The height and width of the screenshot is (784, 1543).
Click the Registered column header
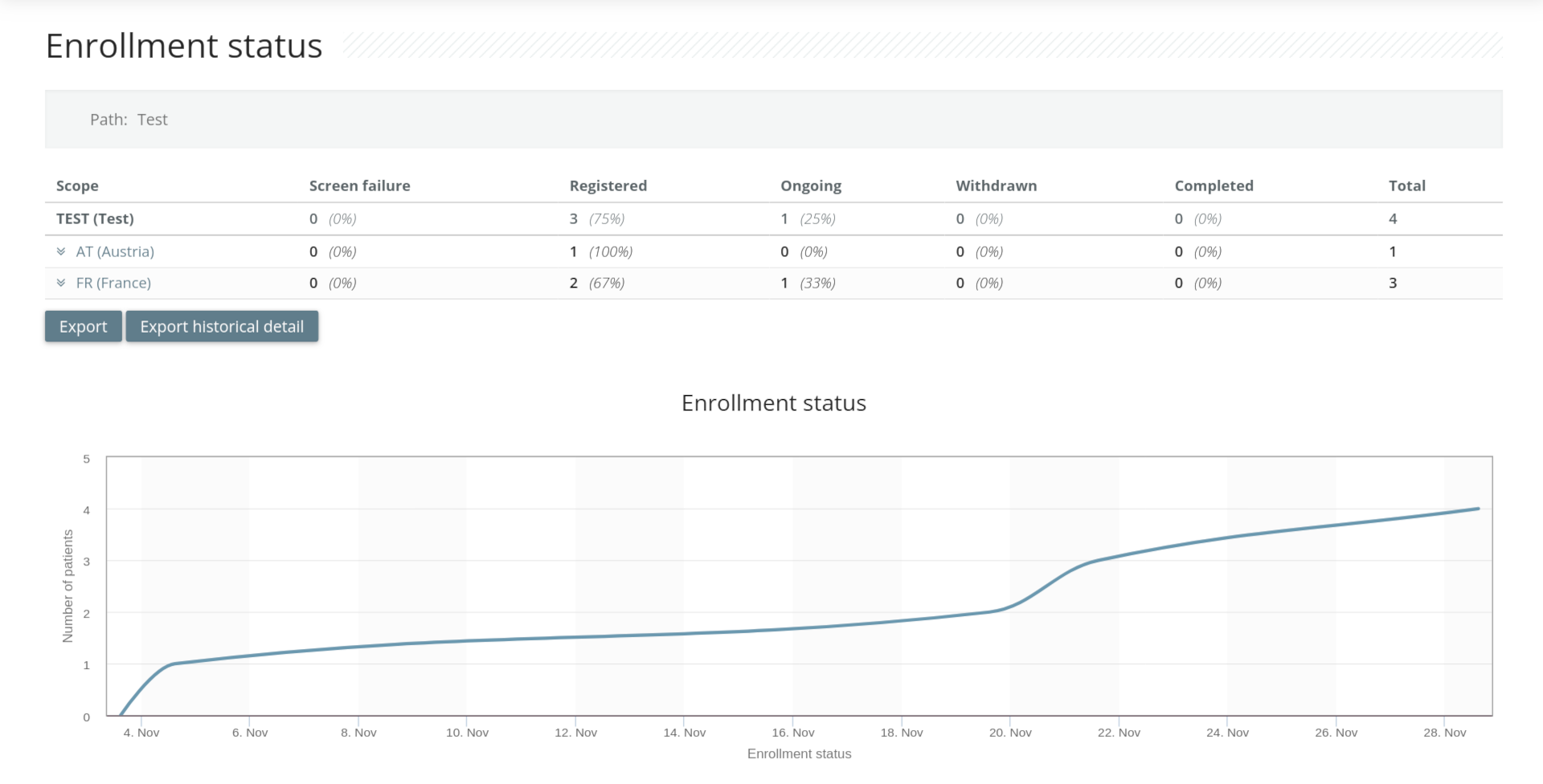point(608,186)
